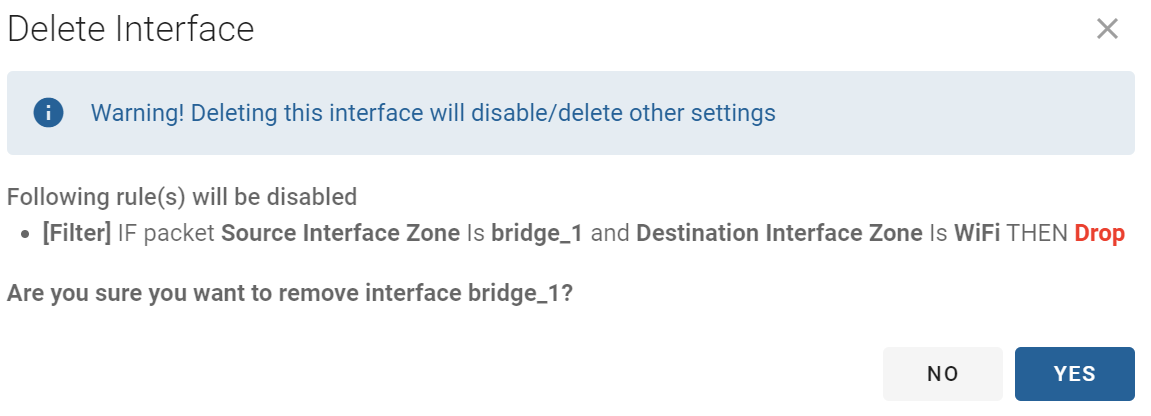Confirm removal with the YES button
This screenshot has width=1151, height=416.
point(1075,373)
